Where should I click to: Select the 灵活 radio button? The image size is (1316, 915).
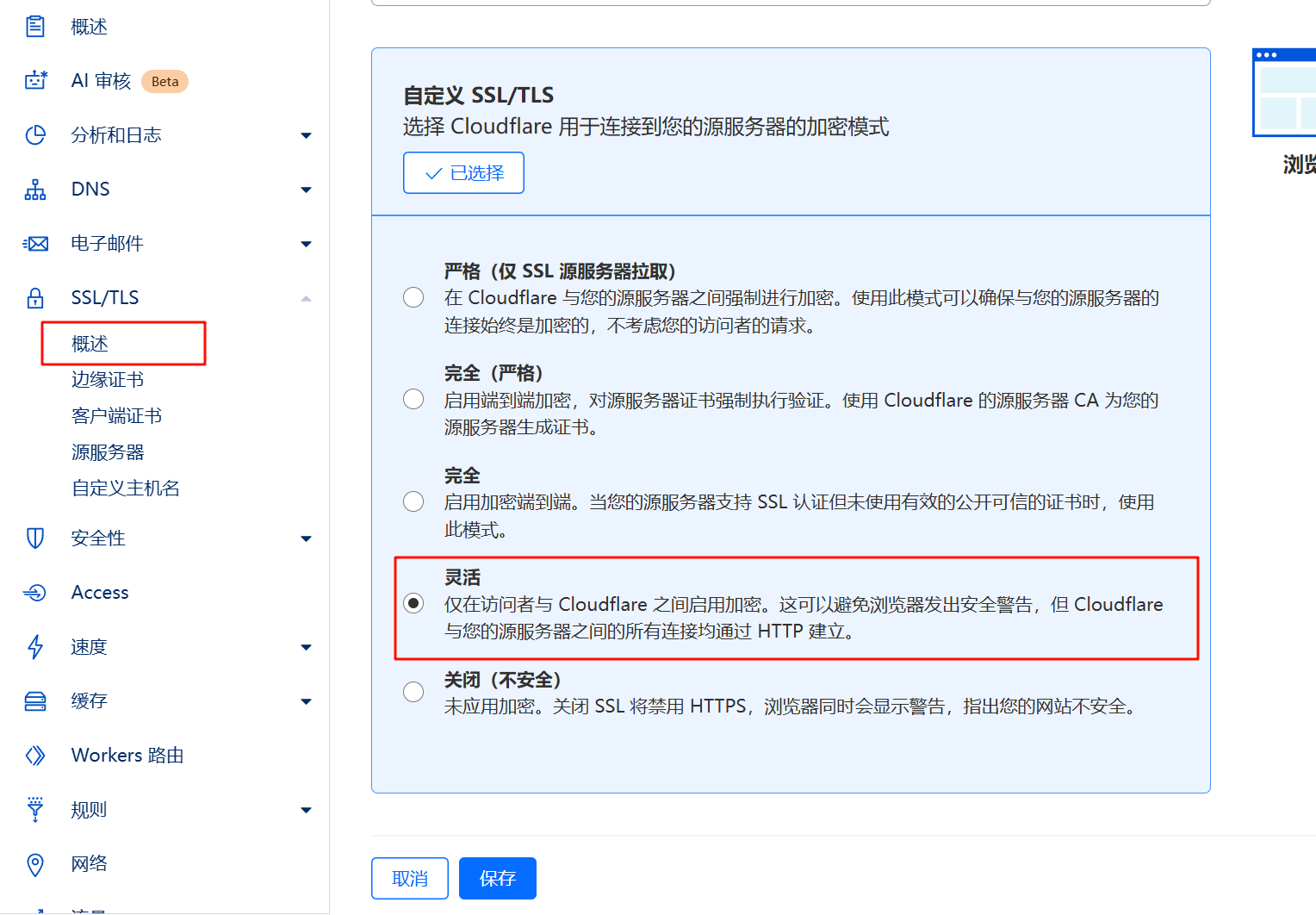(x=413, y=603)
